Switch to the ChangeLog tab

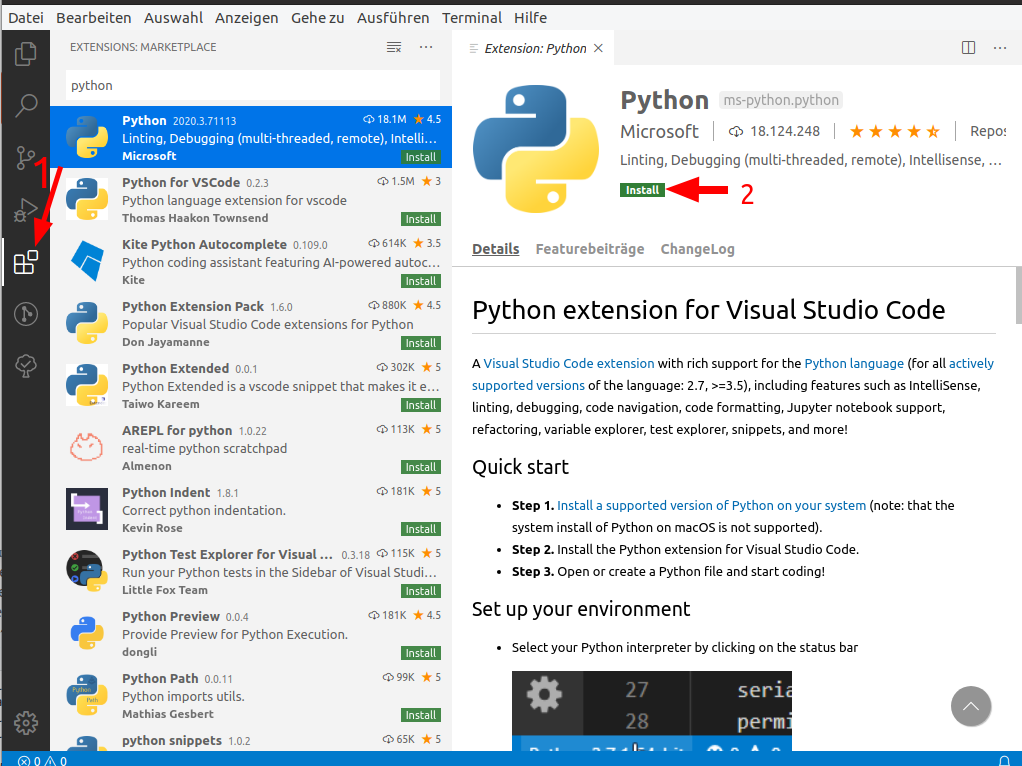697,249
